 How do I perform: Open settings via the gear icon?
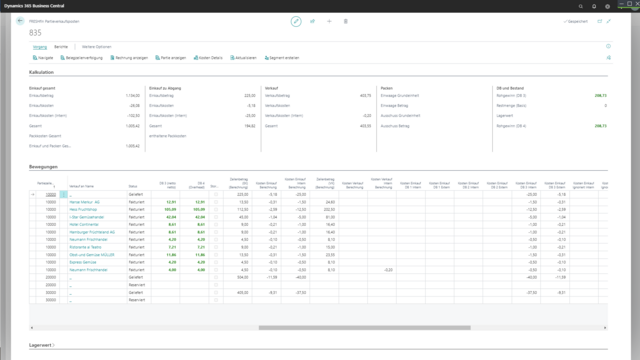(607, 6)
